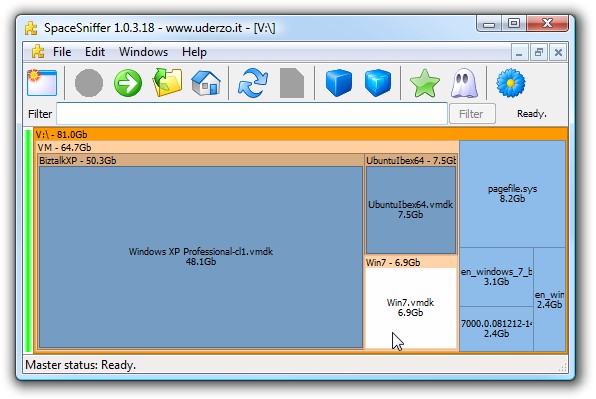This screenshot has width=596, height=399.
Task: Click the blue flower Donate icon
Action: [x=511, y=82]
